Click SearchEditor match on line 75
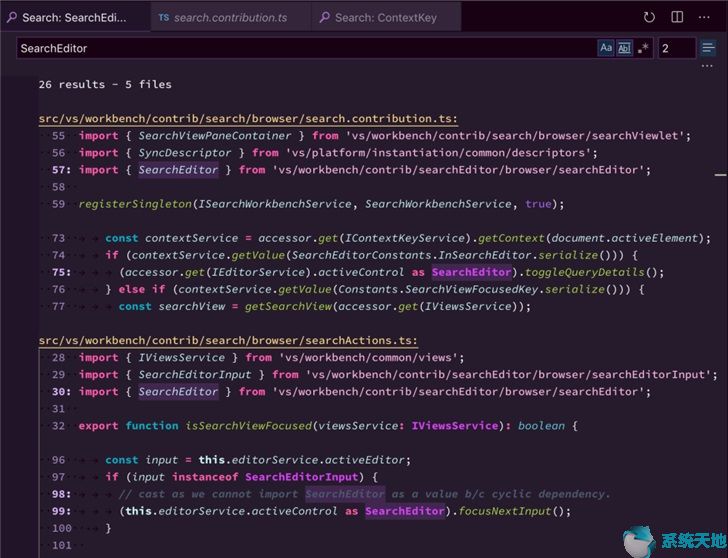Screen dimensions: 728x558 [471, 272]
